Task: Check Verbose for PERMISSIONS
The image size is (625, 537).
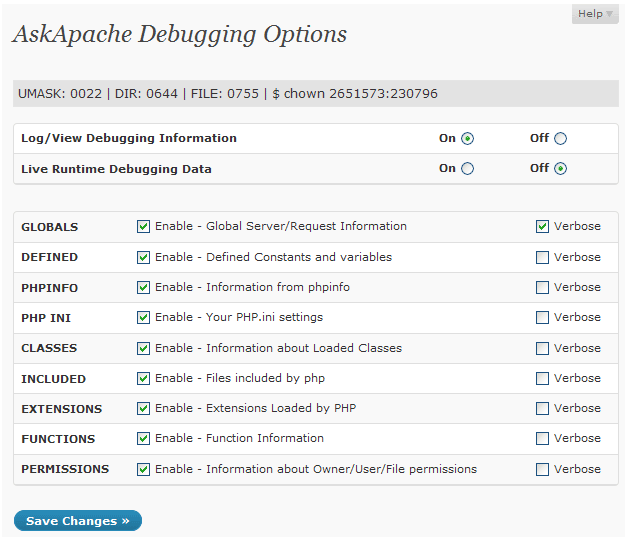Action: pos(542,469)
